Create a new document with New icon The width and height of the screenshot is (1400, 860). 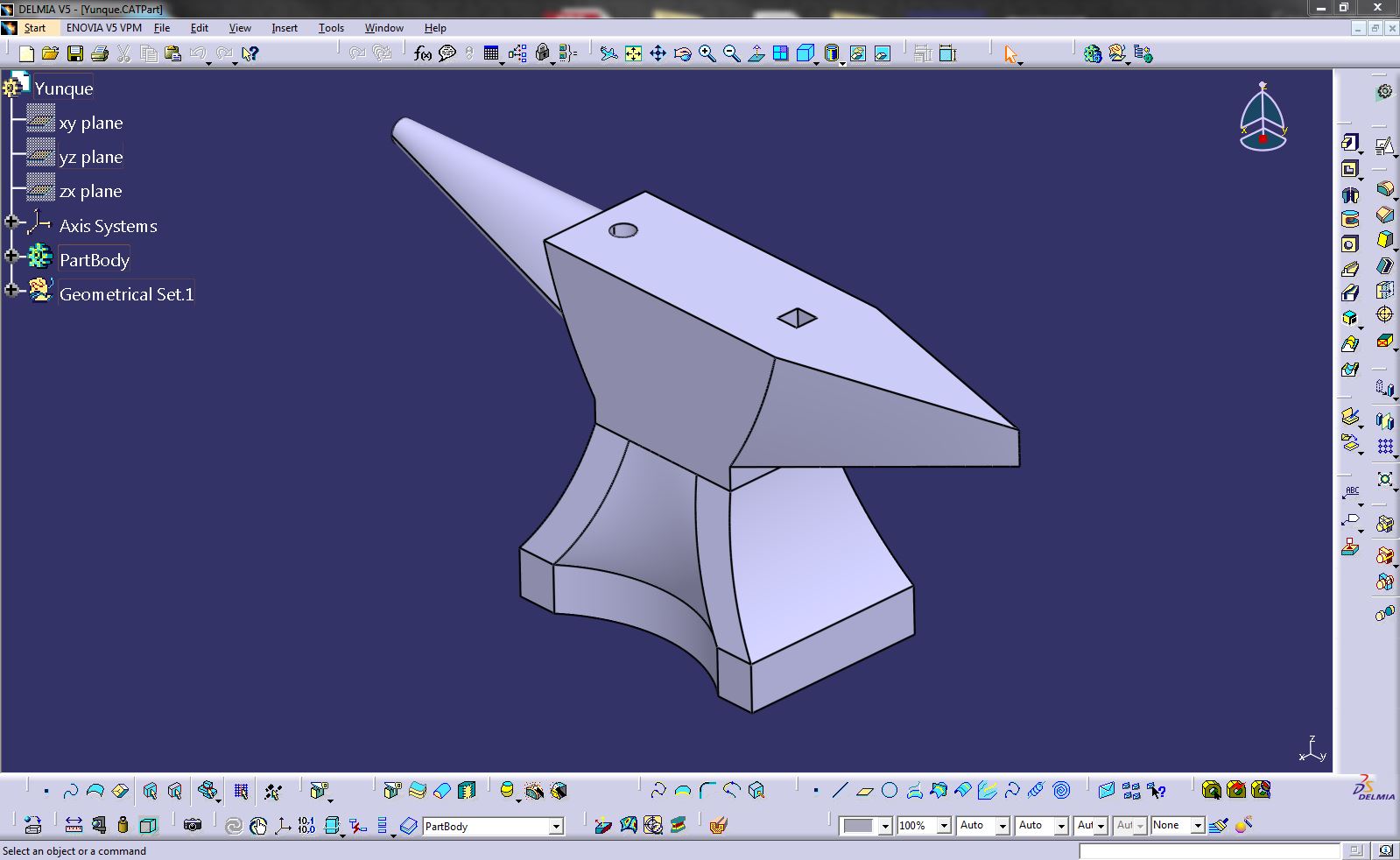point(26,53)
